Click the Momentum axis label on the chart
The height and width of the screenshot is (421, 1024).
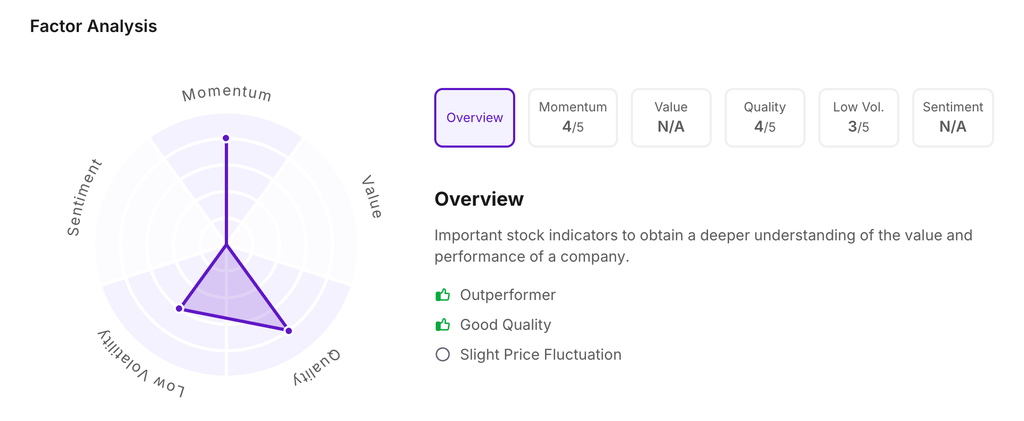pyautogui.click(x=227, y=94)
